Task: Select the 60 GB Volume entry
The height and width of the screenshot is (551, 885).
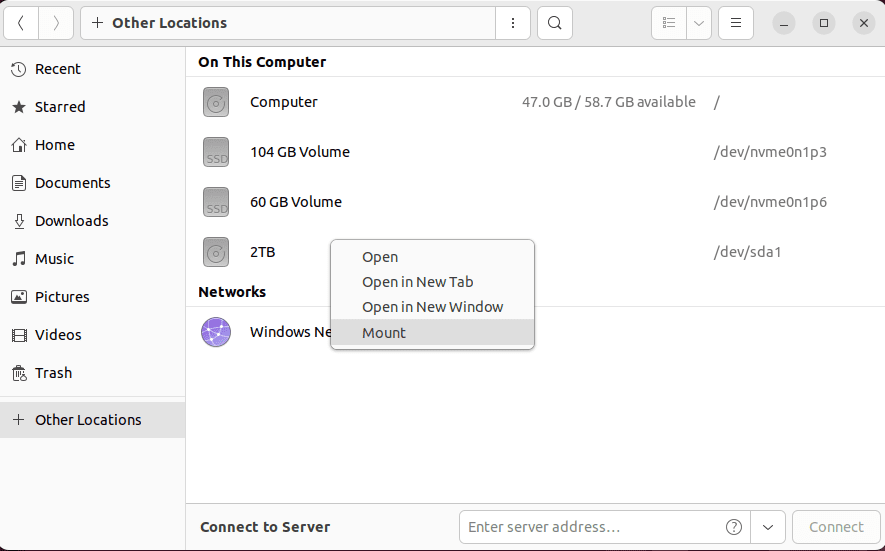Action: (296, 202)
